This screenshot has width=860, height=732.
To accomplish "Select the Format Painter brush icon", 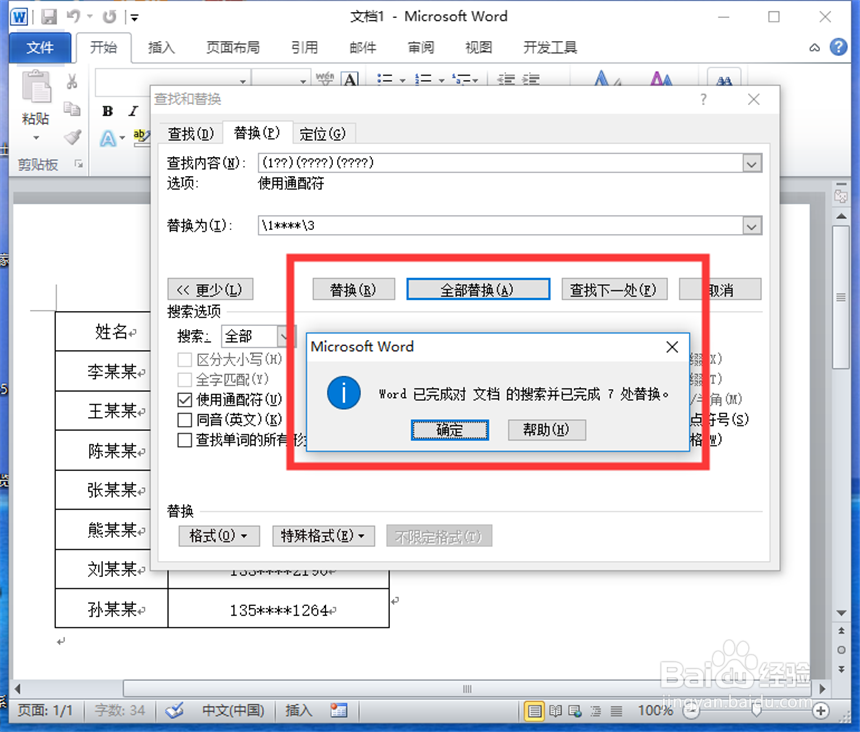I will point(72,137).
